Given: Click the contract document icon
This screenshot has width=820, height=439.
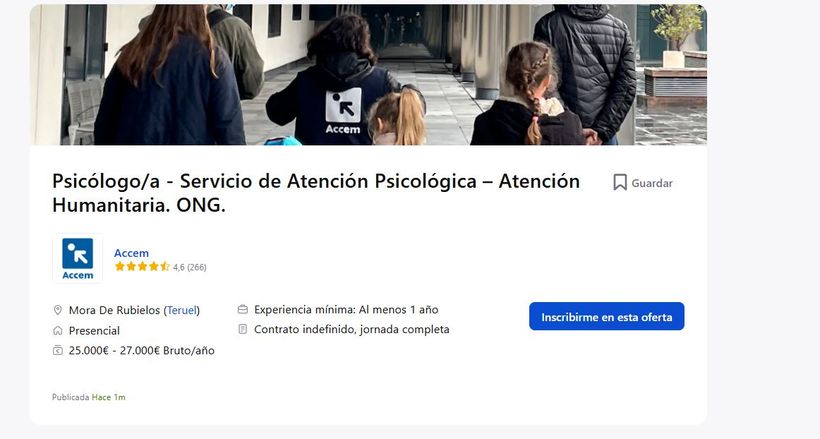Looking at the screenshot, I should pyautogui.click(x=243, y=329).
